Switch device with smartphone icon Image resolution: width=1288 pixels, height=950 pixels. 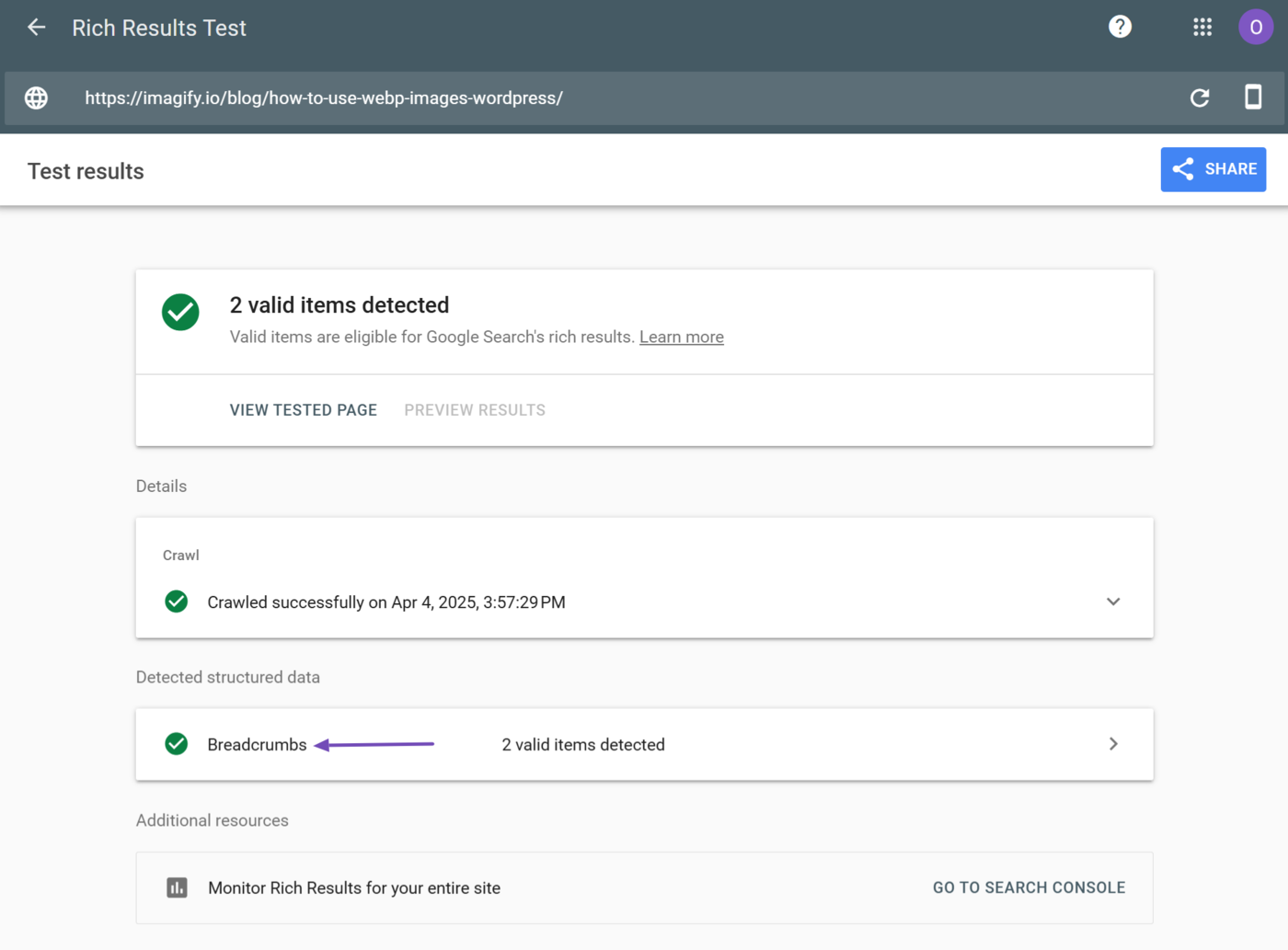pyautogui.click(x=1252, y=97)
